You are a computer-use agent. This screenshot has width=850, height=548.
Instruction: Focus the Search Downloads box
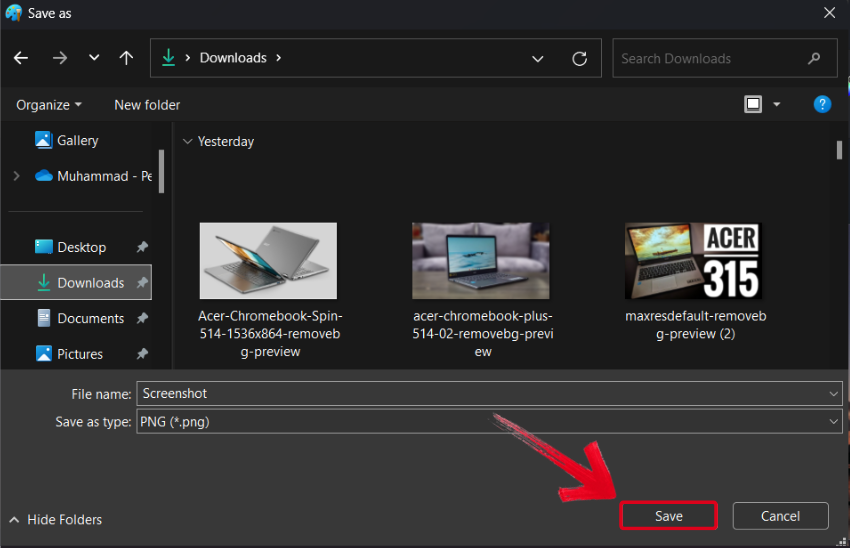pos(725,58)
